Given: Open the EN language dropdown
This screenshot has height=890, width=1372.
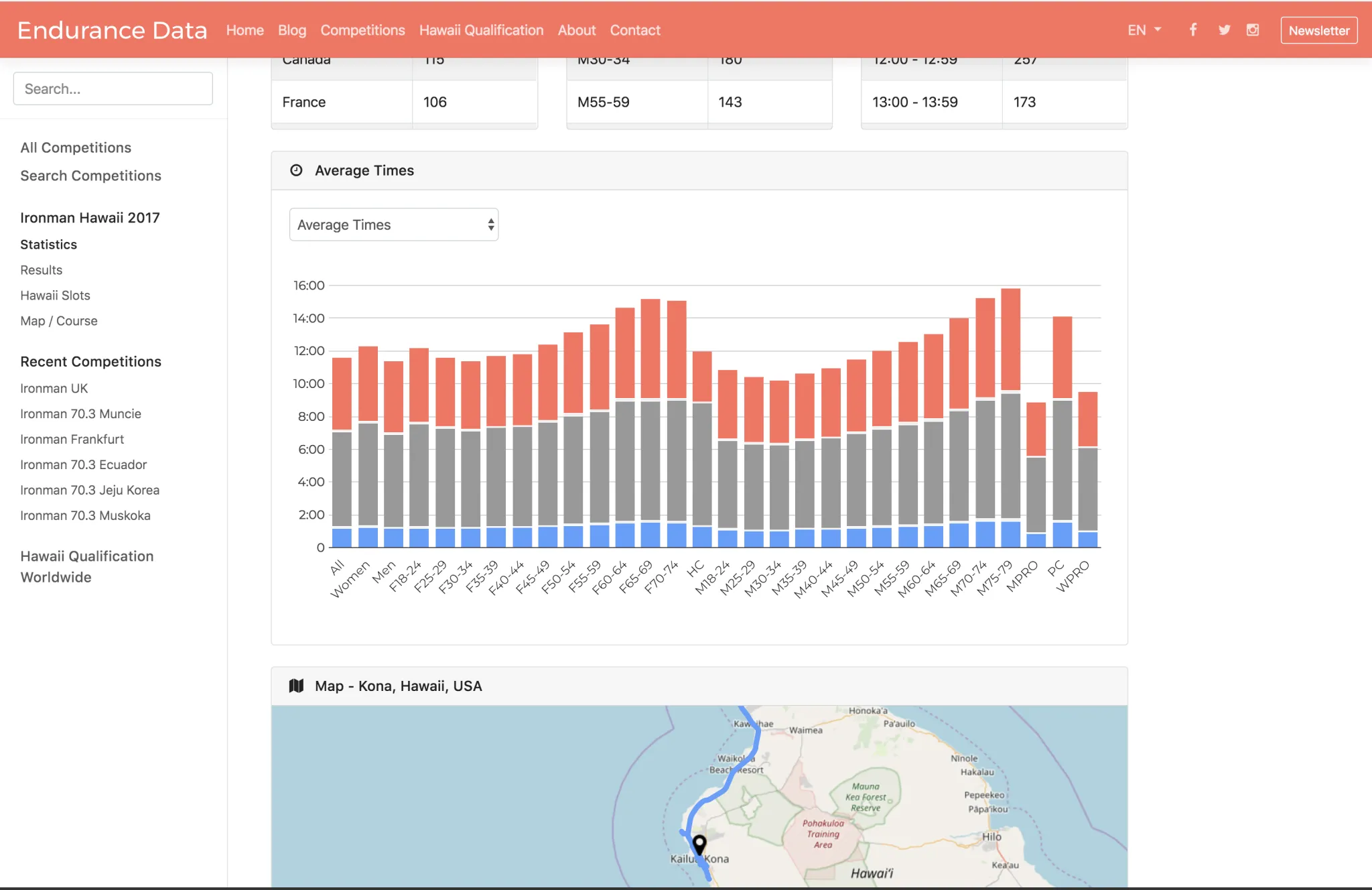Looking at the screenshot, I should click(x=1144, y=29).
